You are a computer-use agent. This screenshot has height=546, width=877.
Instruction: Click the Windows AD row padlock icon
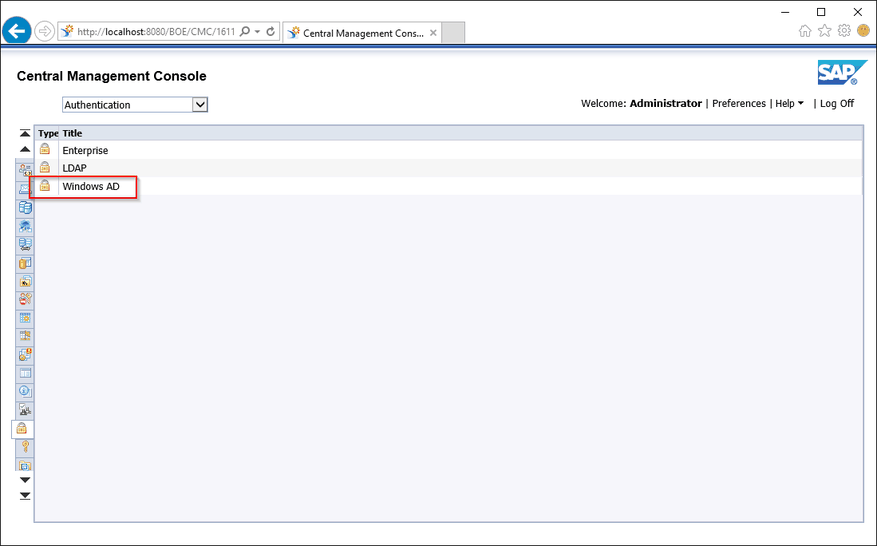[x=45, y=185]
